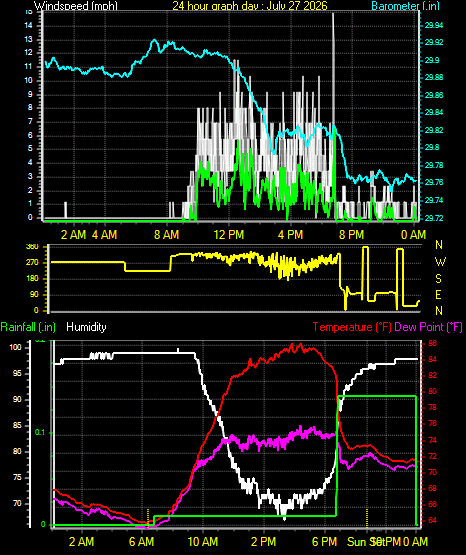
Task: Click the 29.8 barometer scale value
Action: tap(432, 147)
